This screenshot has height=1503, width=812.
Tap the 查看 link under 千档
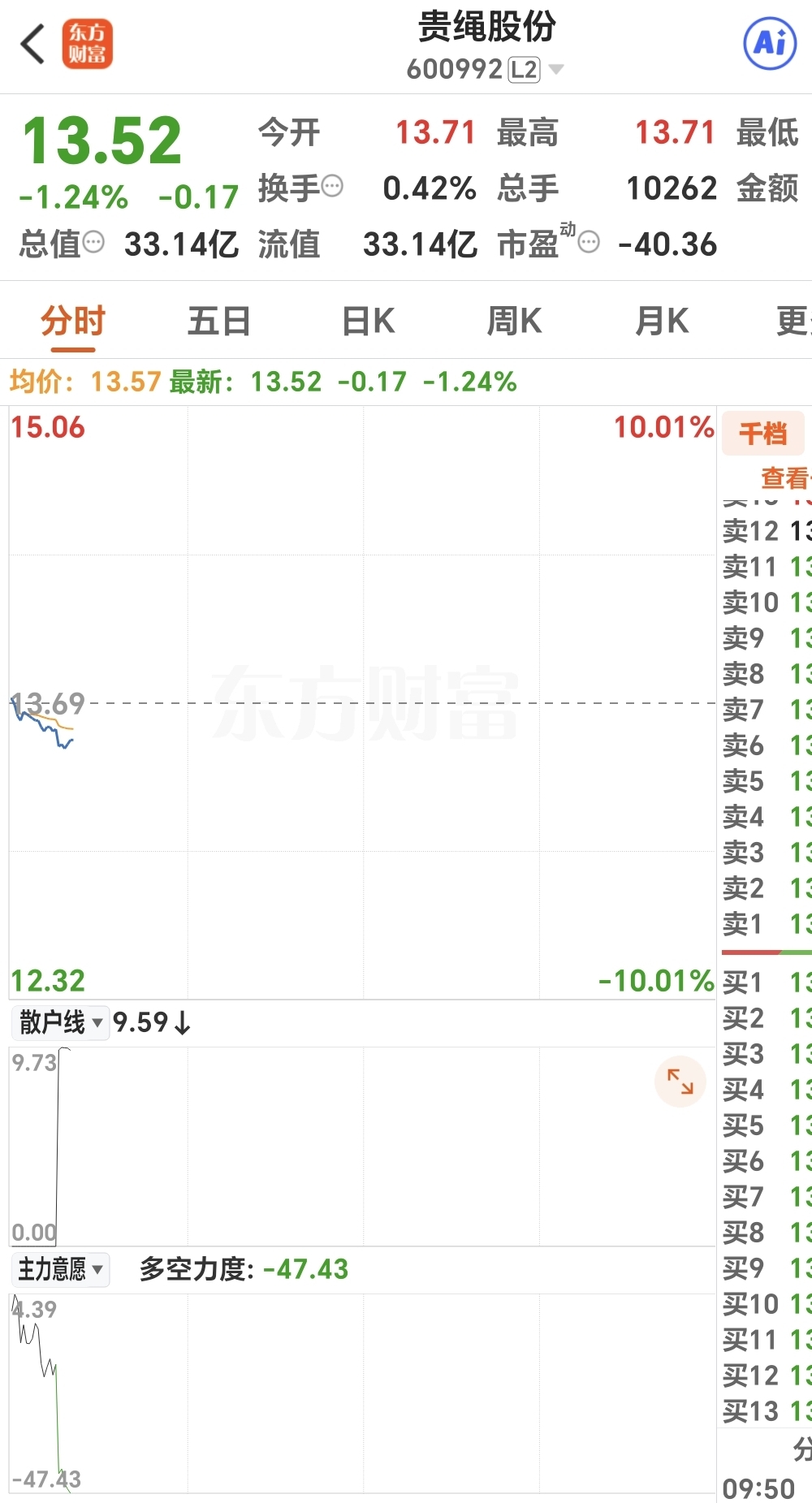pyautogui.click(x=784, y=478)
